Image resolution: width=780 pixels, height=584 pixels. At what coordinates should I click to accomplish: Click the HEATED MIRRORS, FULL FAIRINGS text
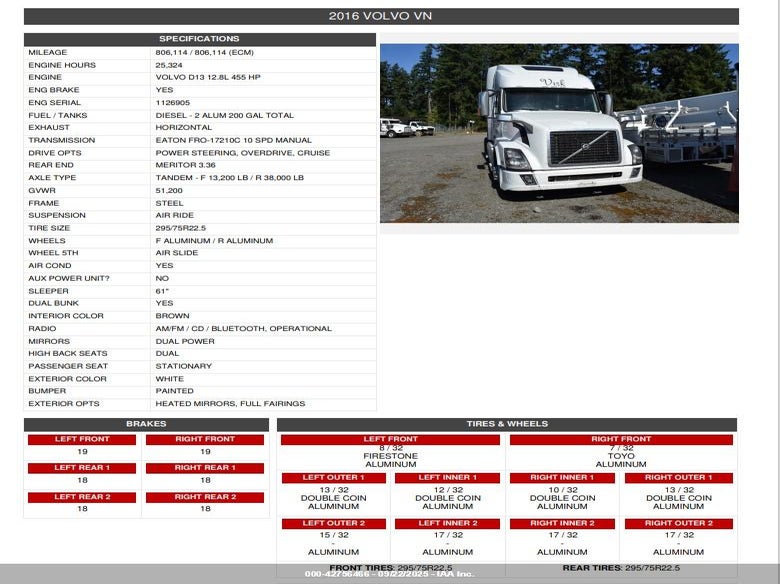[x=230, y=404]
